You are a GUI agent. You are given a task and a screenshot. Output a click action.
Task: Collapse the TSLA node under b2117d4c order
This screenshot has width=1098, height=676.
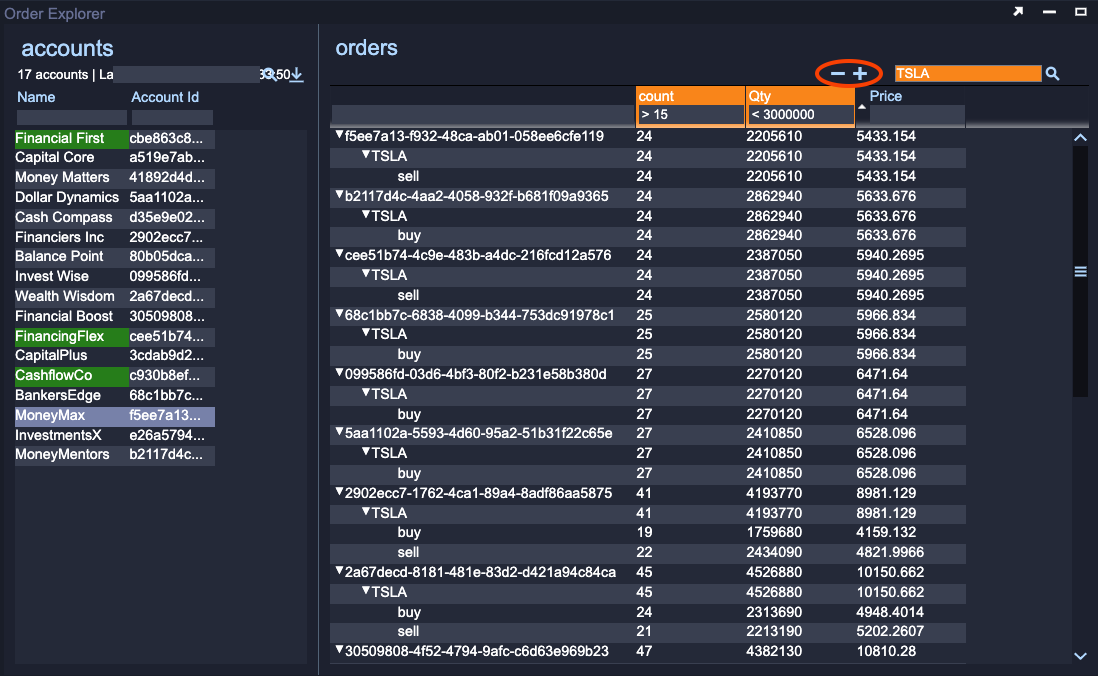tap(366, 216)
